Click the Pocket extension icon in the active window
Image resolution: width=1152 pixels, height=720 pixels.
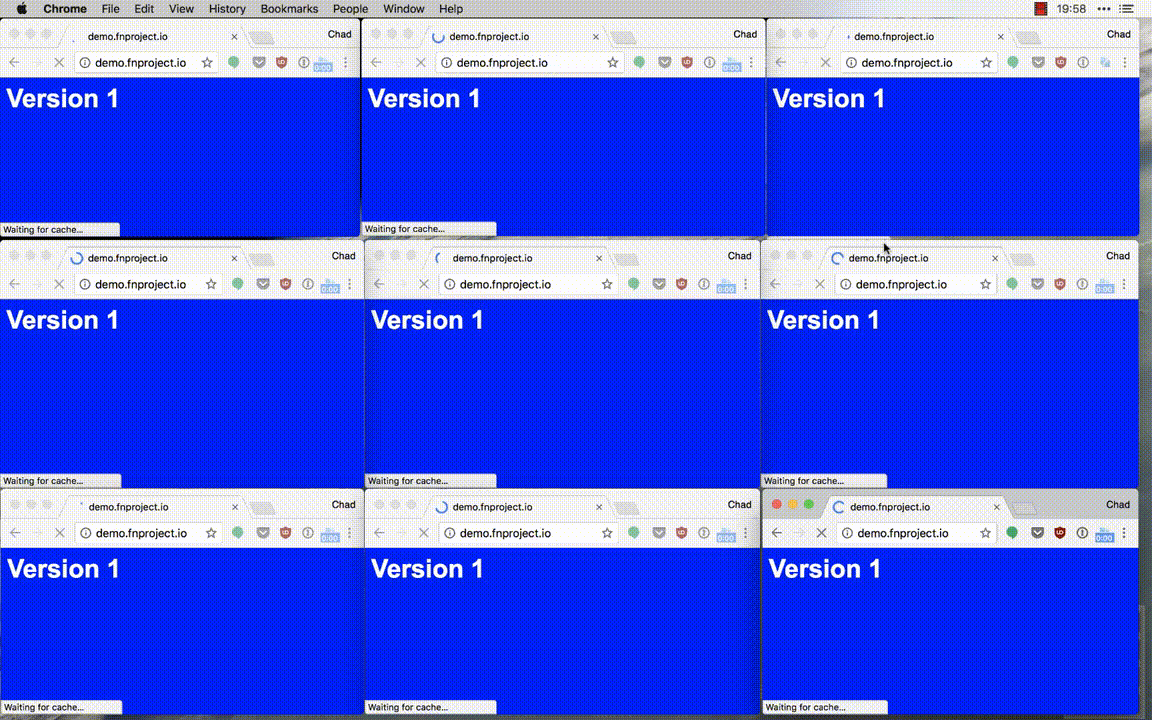[1037, 533]
